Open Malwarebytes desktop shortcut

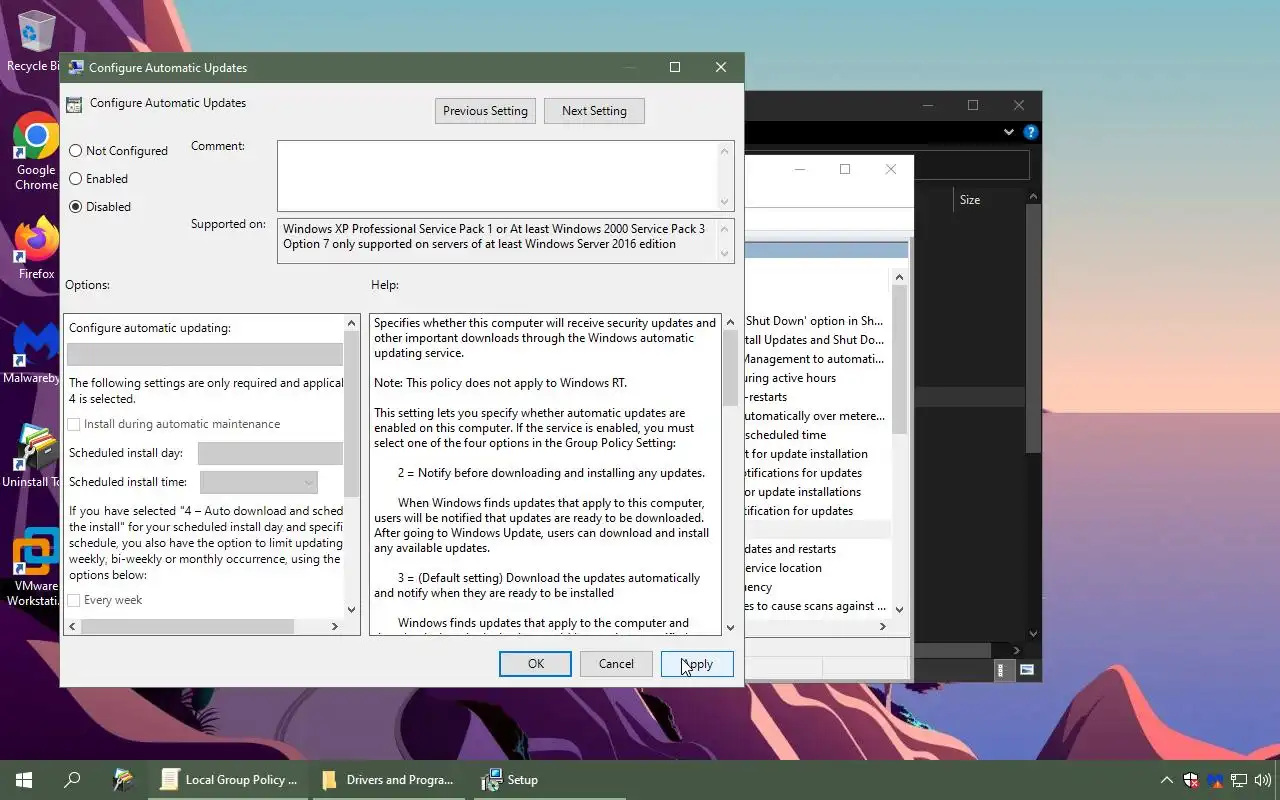click(x=34, y=353)
